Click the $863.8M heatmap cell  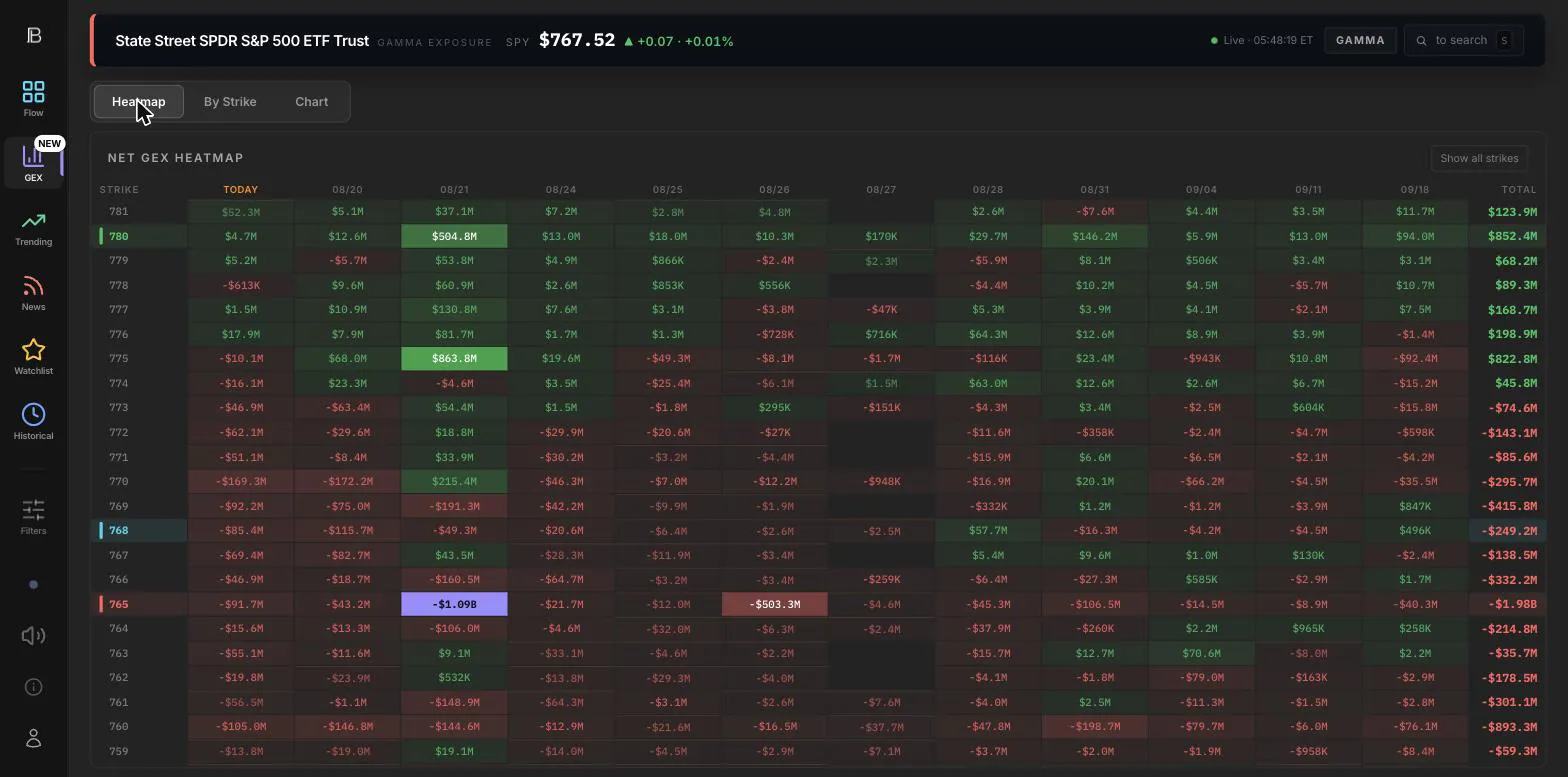pos(454,358)
